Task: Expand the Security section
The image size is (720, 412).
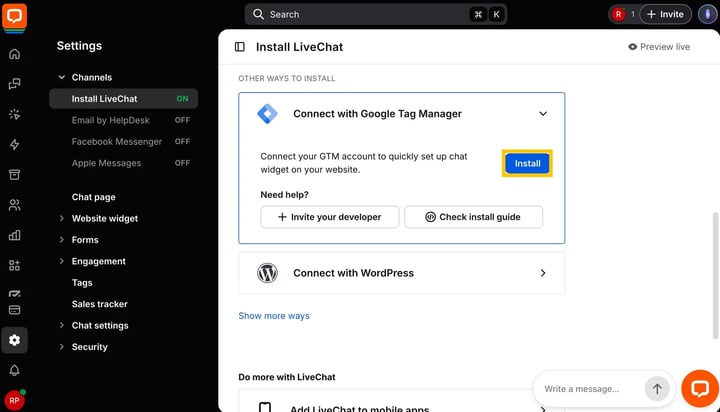Action: coord(62,346)
